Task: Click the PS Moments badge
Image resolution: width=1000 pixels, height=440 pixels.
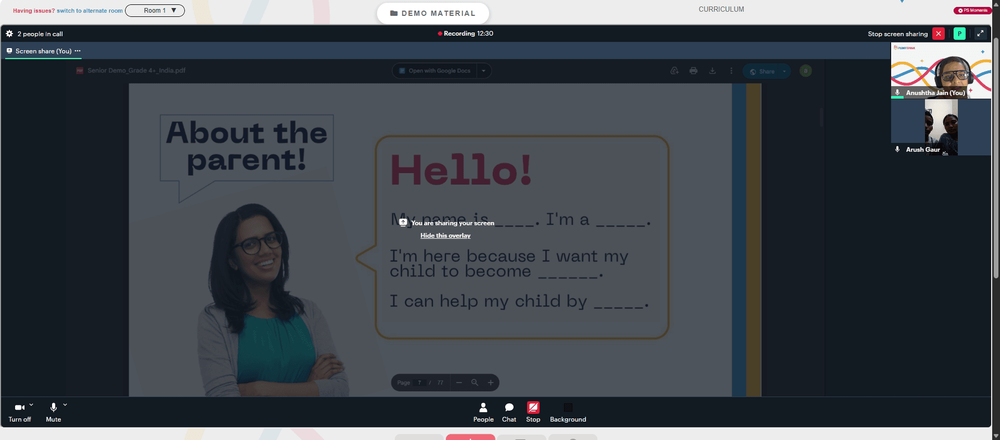Action: point(973,10)
